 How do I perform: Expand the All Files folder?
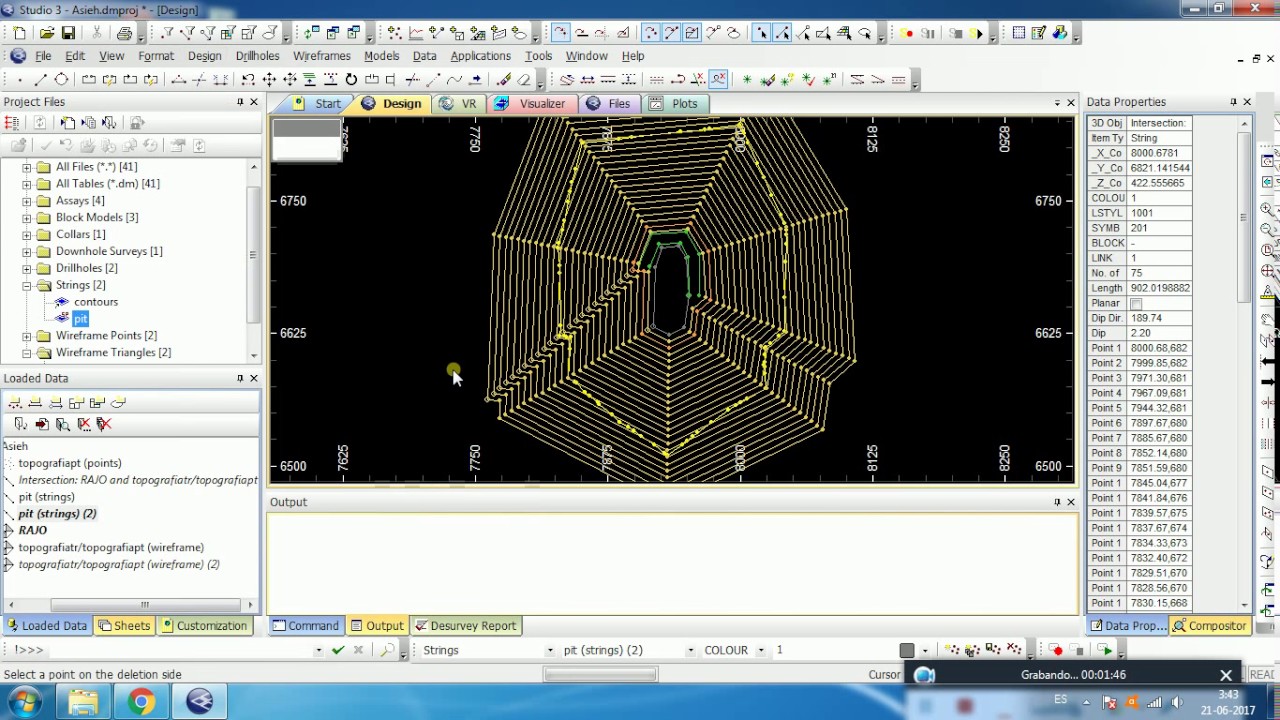click(x=27, y=167)
